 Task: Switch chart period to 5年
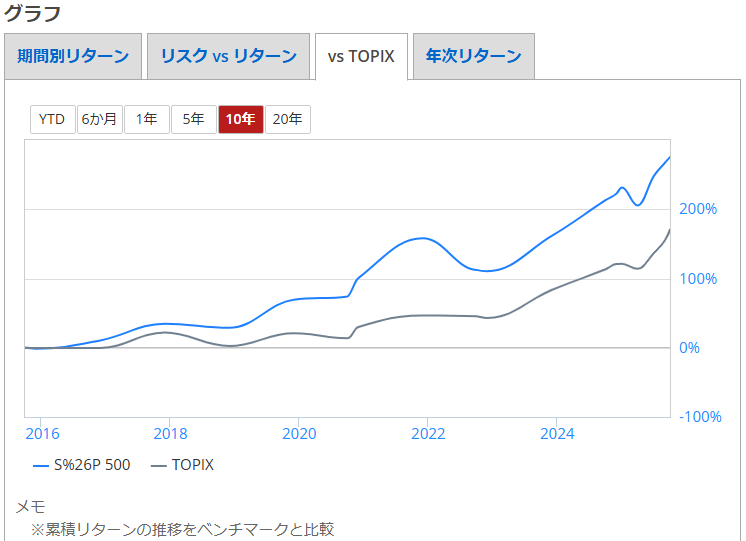[x=193, y=120]
